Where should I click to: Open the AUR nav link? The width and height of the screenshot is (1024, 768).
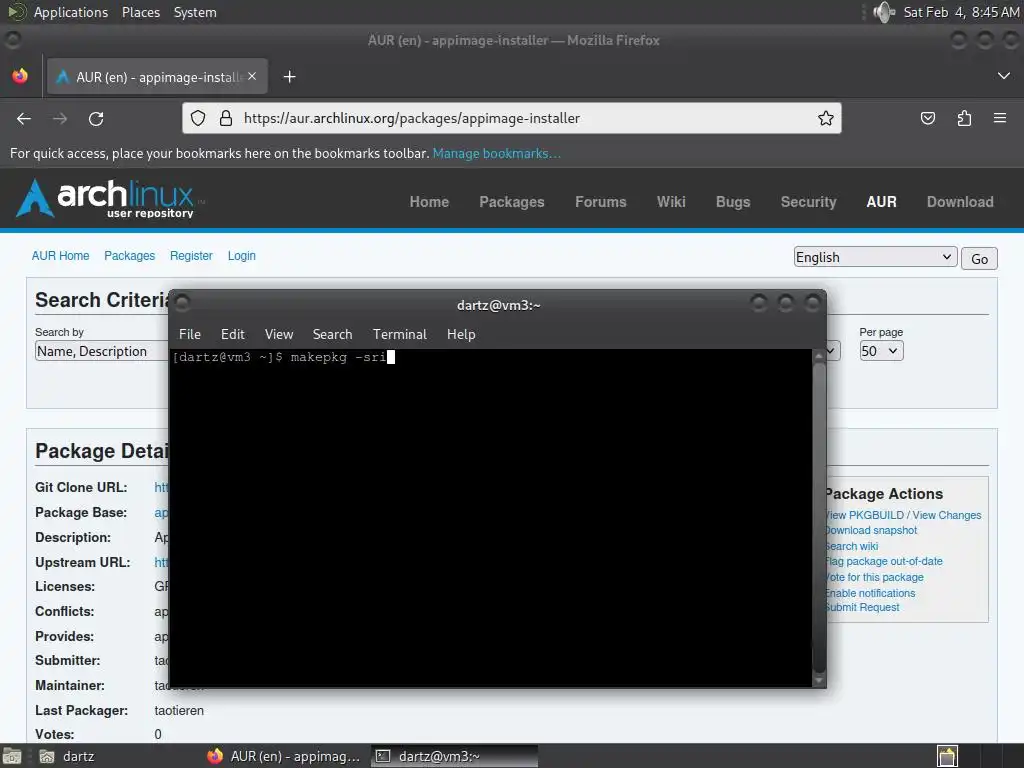[882, 202]
